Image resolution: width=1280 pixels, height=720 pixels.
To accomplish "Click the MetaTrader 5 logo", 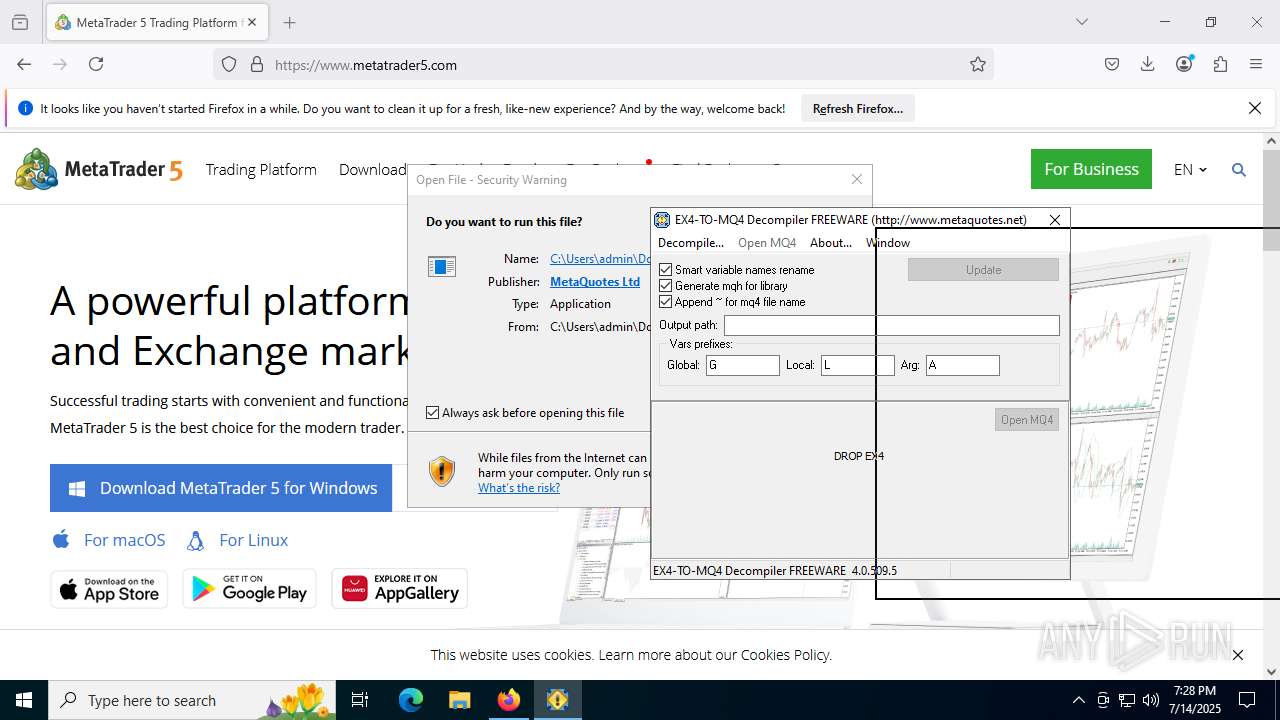I will coord(99,169).
